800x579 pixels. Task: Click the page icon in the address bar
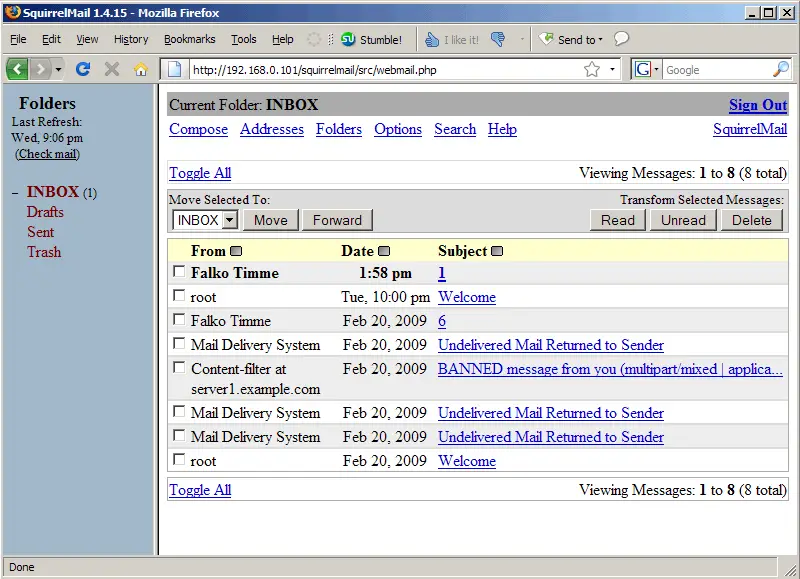click(x=174, y=69)
